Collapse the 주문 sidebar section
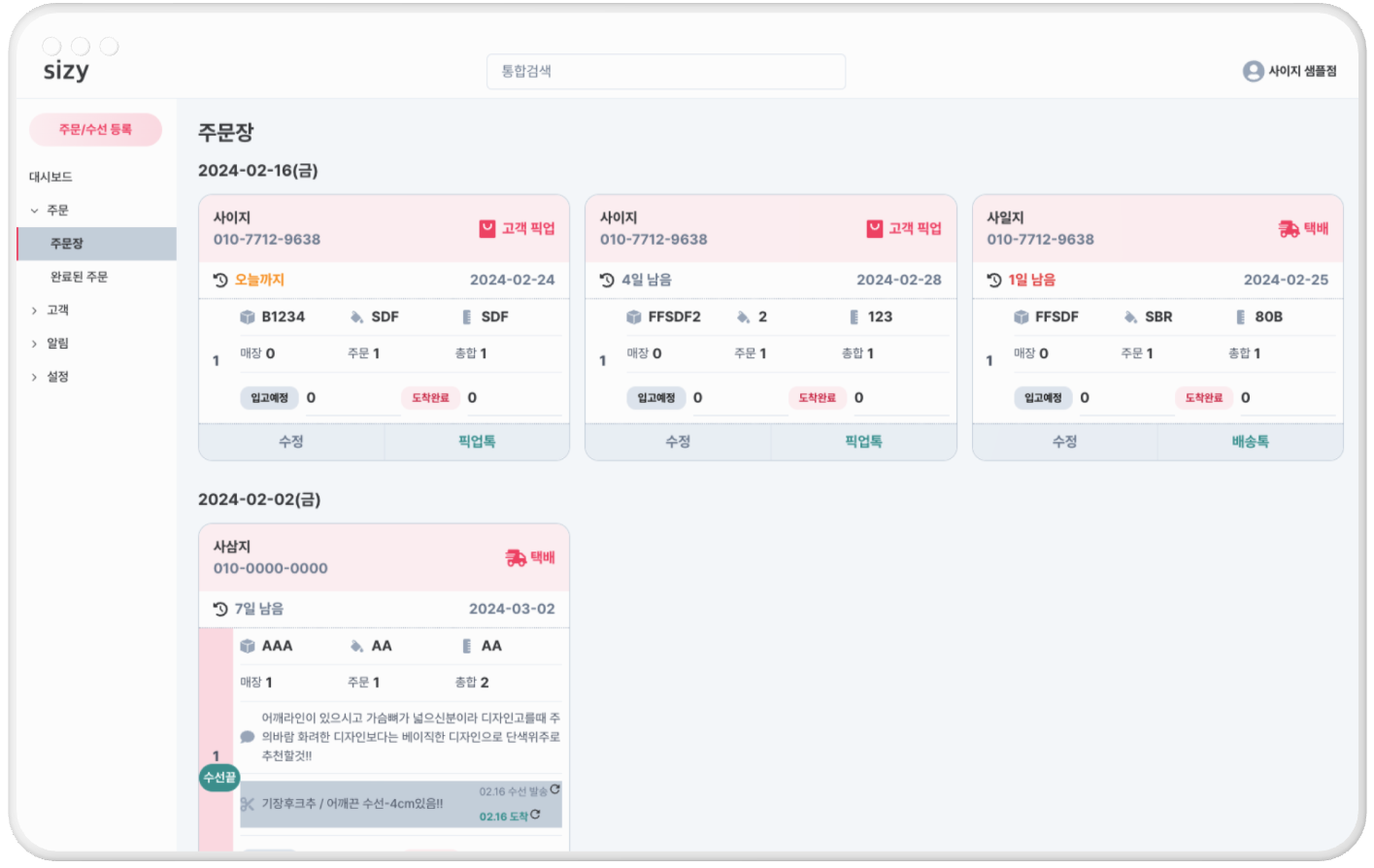 click(x=35, y=210)
